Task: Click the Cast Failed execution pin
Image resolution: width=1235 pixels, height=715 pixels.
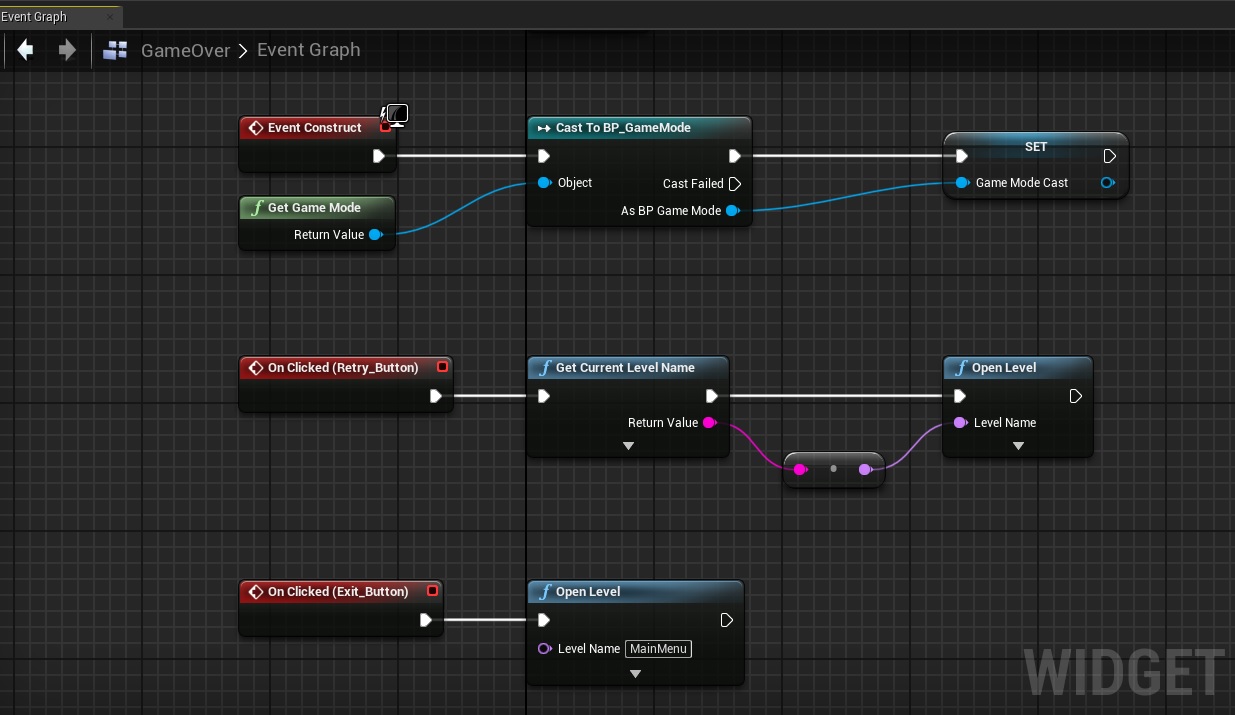Action: (x=734, y=184)
